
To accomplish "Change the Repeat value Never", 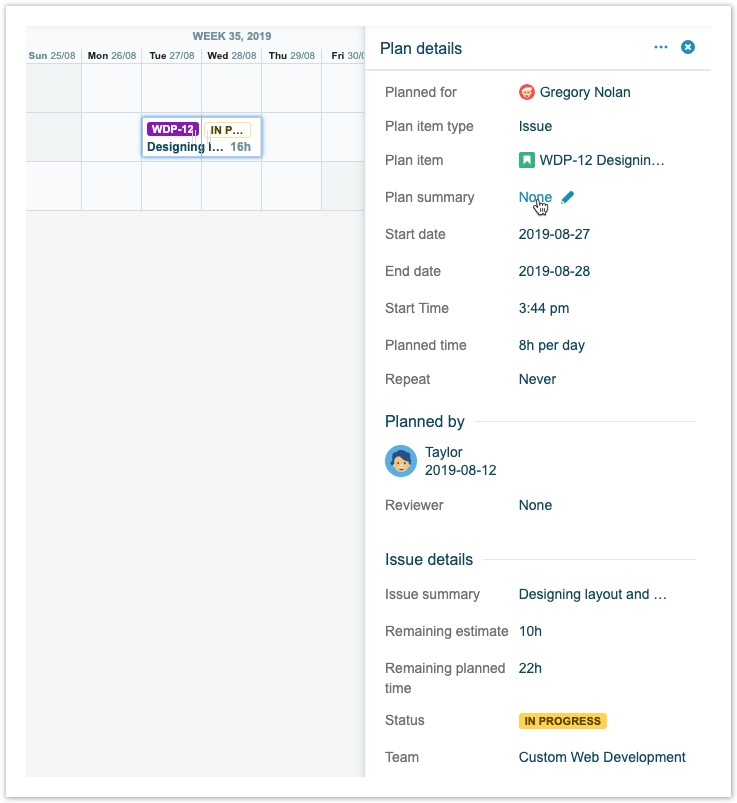I will coord(537,379).
